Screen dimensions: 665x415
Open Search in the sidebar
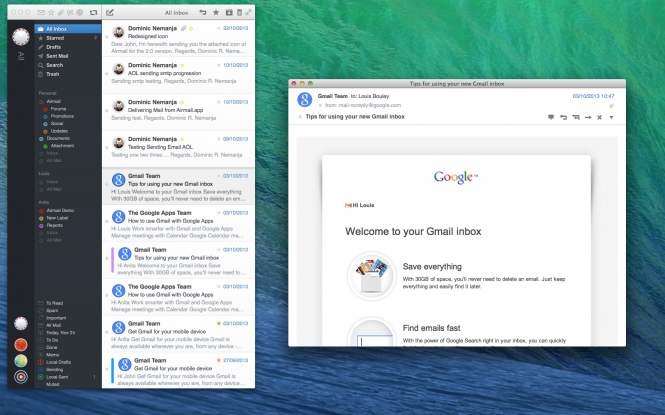pos(68,65)
